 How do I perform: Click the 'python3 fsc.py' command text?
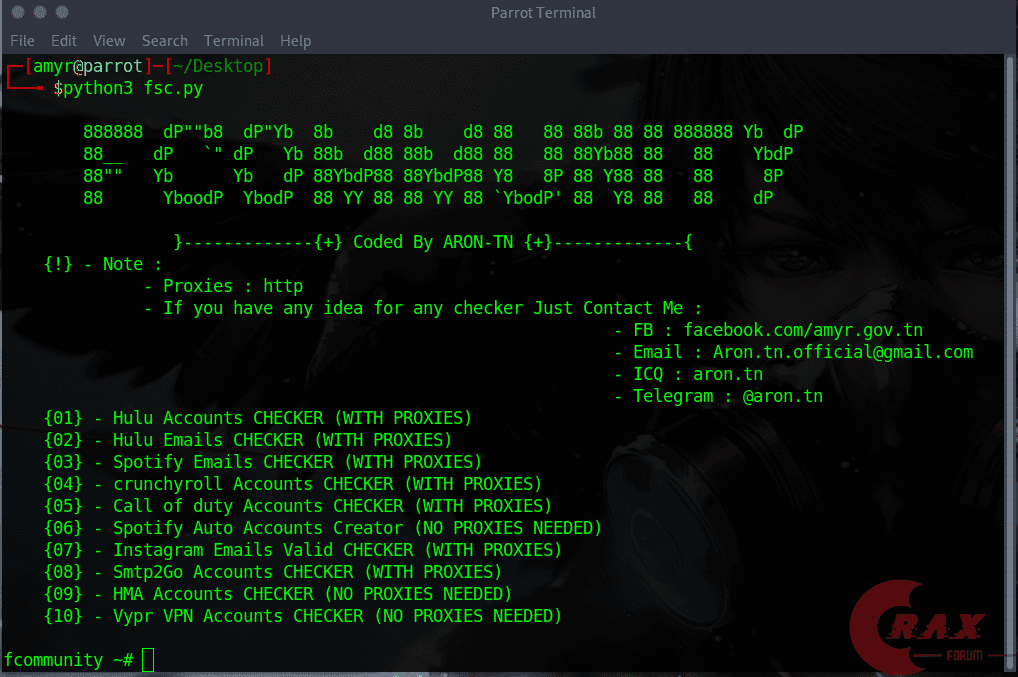point(133,88)
